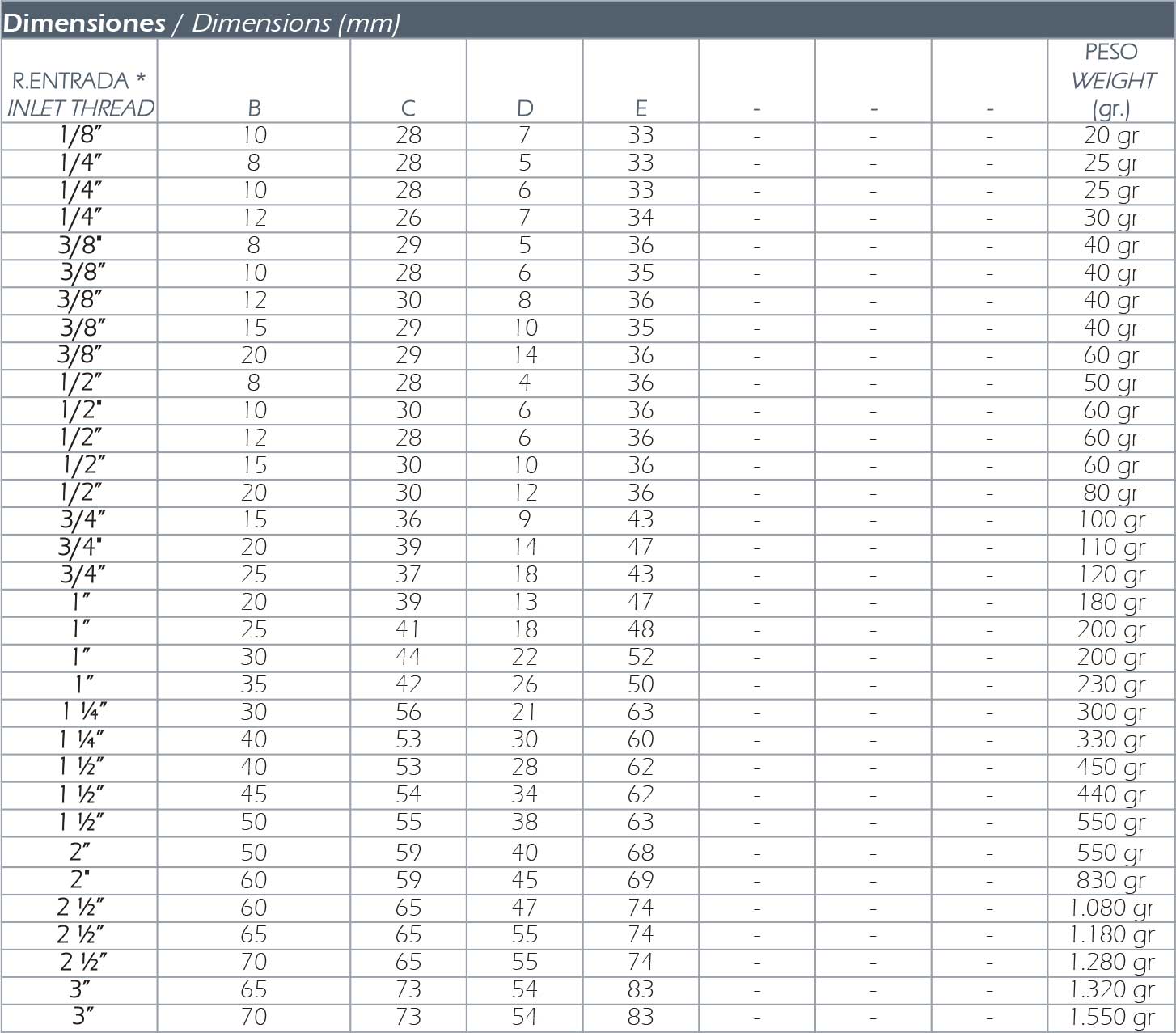The width and height of the screenshot is (1176, 1033).
Task: Select the E column header
Action: (x=641, y=108)
